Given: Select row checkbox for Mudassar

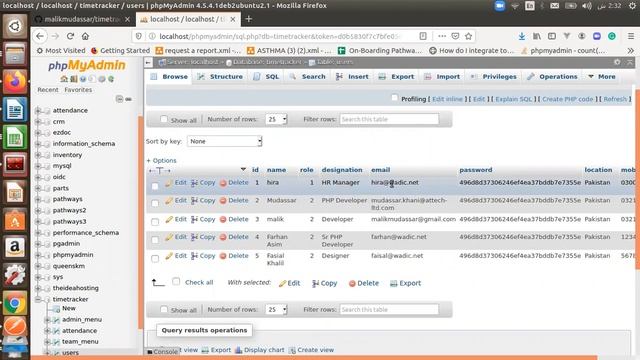Looking at the screenshot, I should coord(155,203).
